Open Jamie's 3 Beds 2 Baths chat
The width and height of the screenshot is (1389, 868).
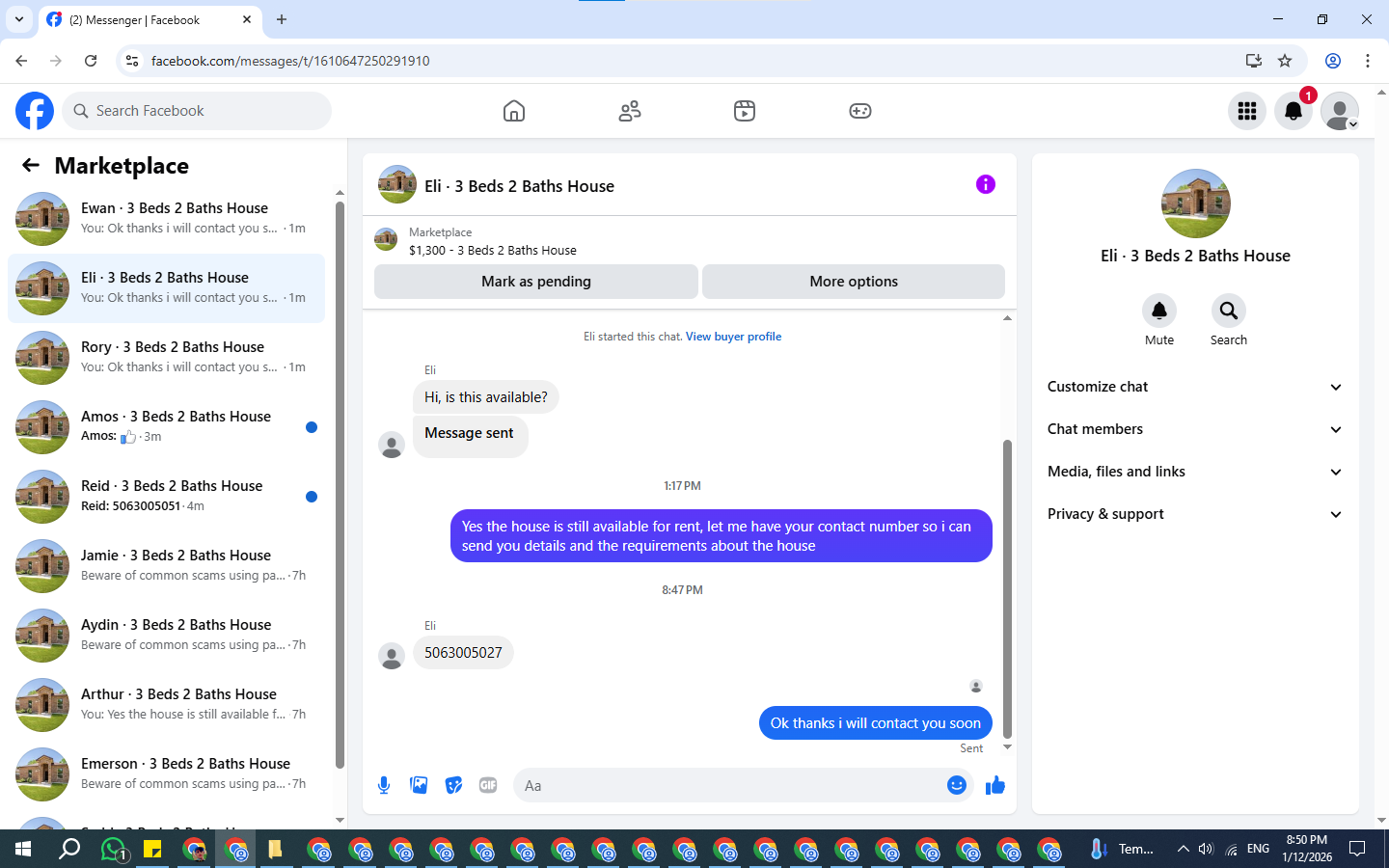pos(166,566)
